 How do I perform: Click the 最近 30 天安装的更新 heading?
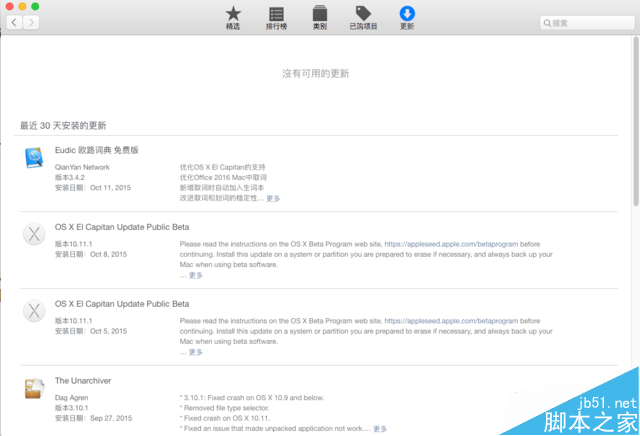63,126
